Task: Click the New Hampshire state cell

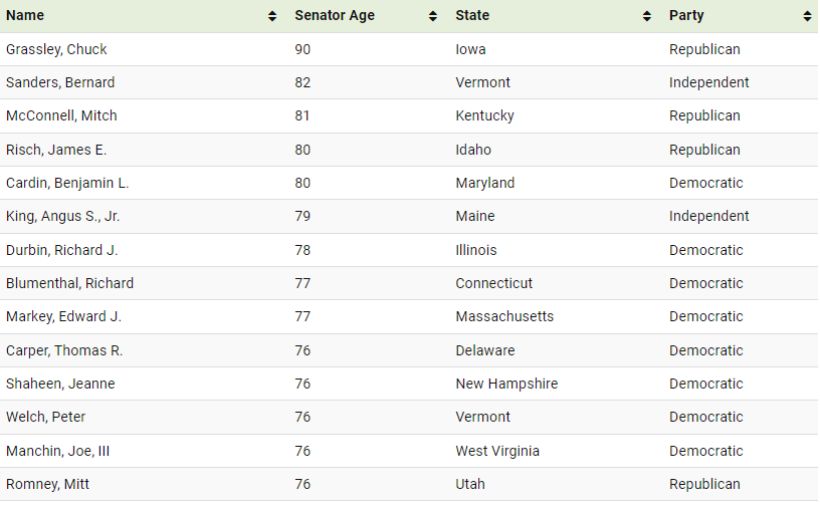Action: point(506,384)
